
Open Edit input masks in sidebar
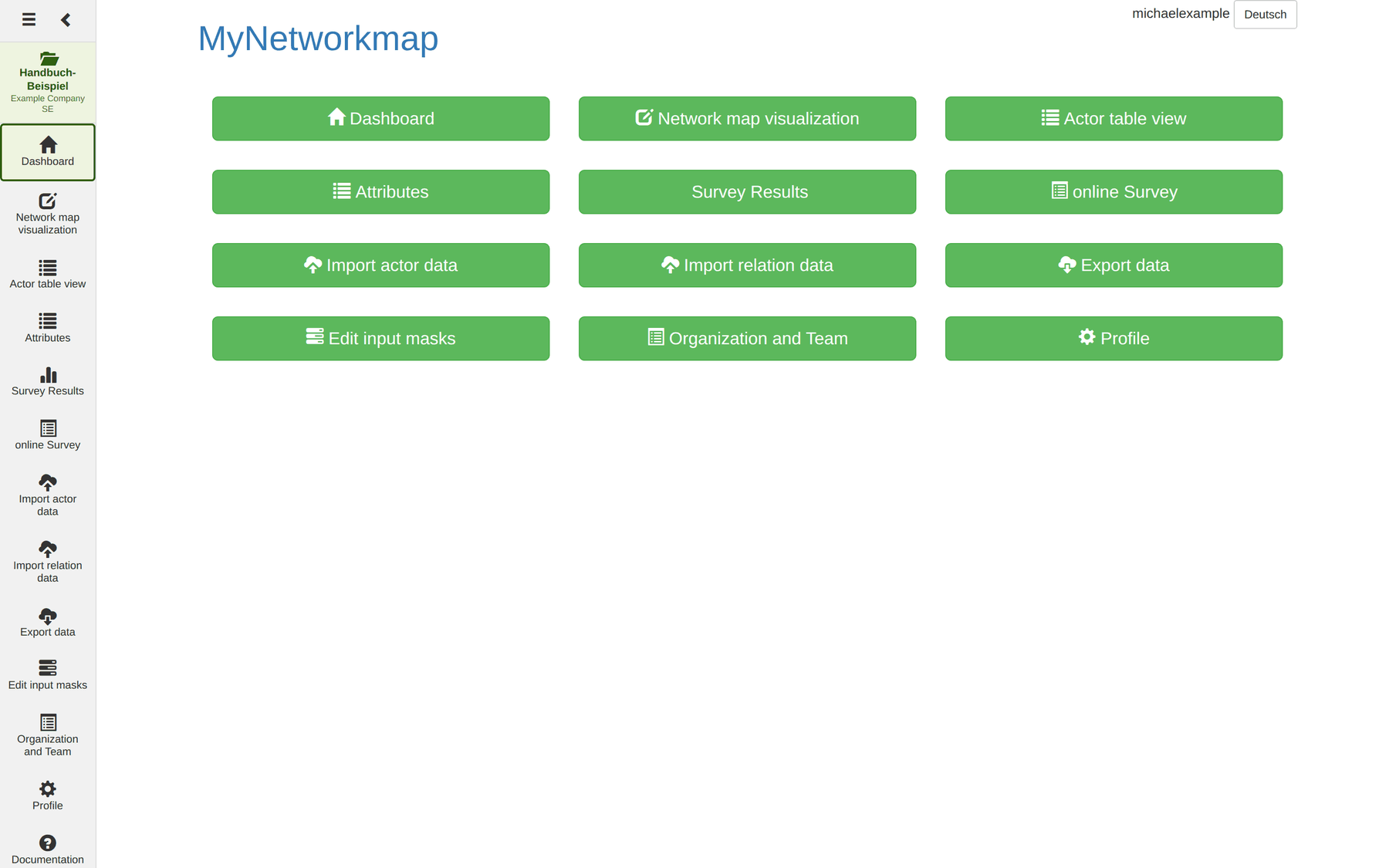pyautogui.click(x=48, y=675)
